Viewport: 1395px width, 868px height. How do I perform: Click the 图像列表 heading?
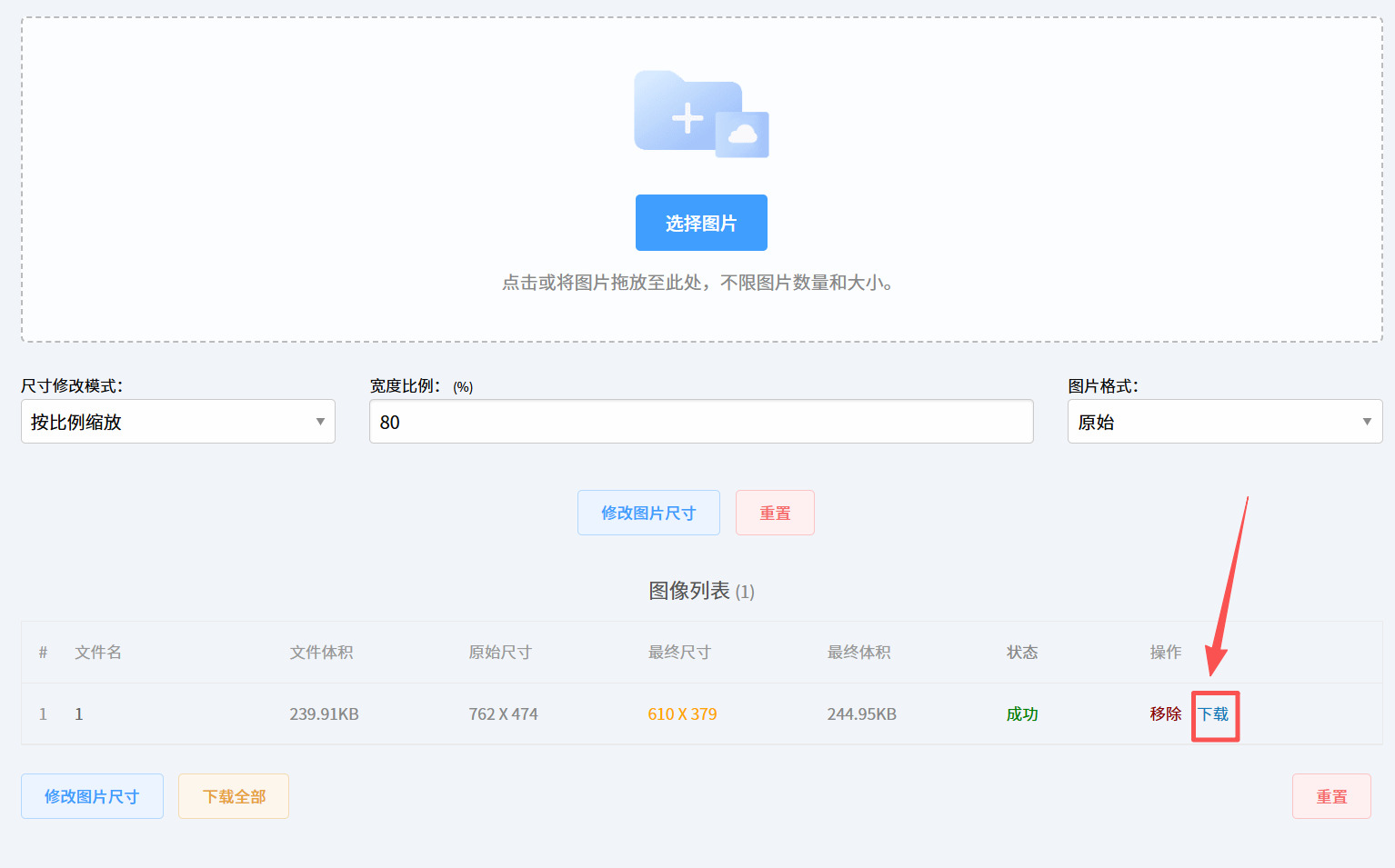tap(701, 591)
